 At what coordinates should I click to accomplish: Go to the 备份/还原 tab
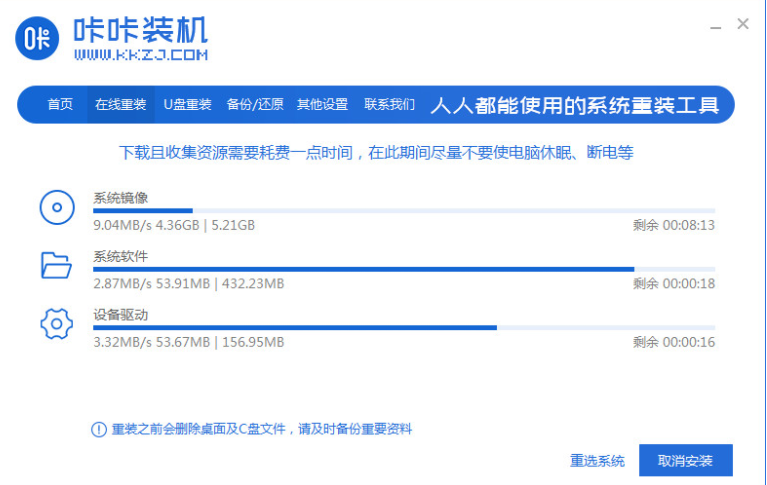255,104
